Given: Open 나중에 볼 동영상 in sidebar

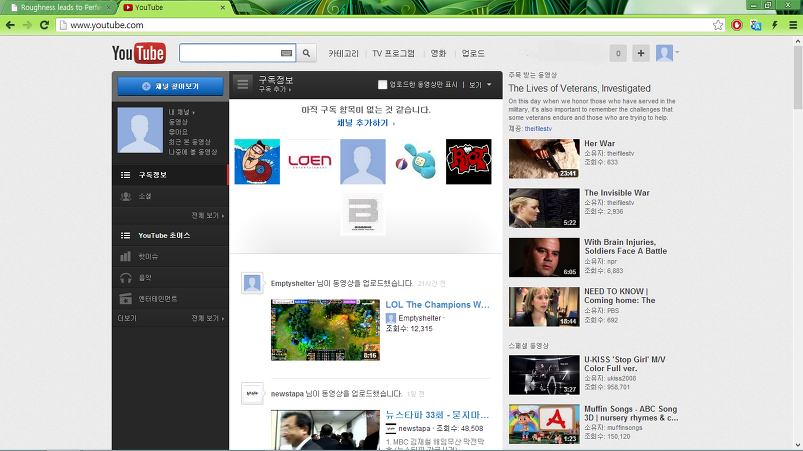Looking at the screenshot, I should pos(193,152).
